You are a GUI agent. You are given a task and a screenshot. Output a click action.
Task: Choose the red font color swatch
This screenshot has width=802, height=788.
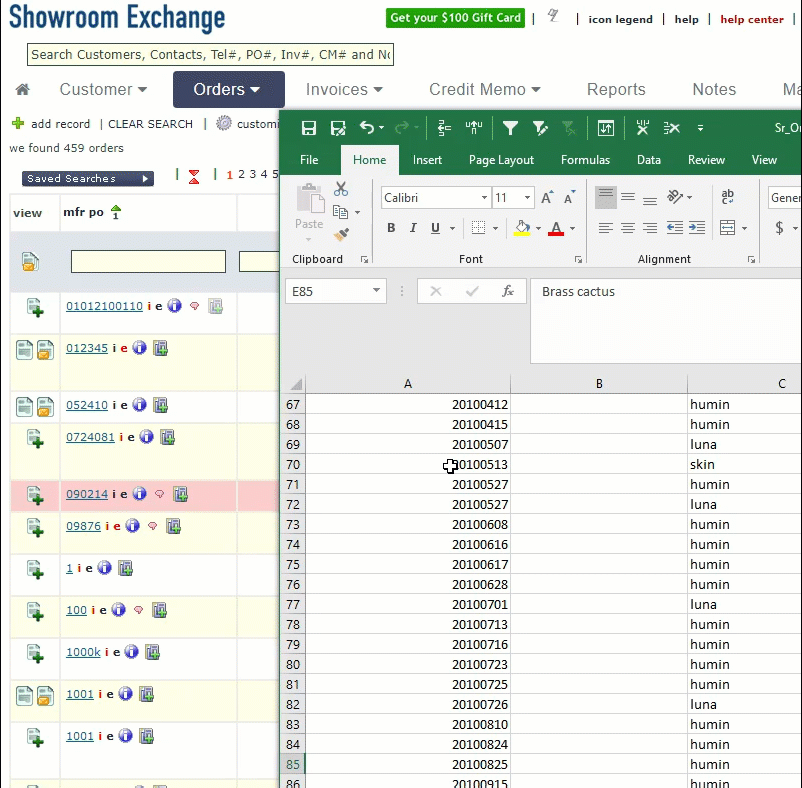coord(559,228)
